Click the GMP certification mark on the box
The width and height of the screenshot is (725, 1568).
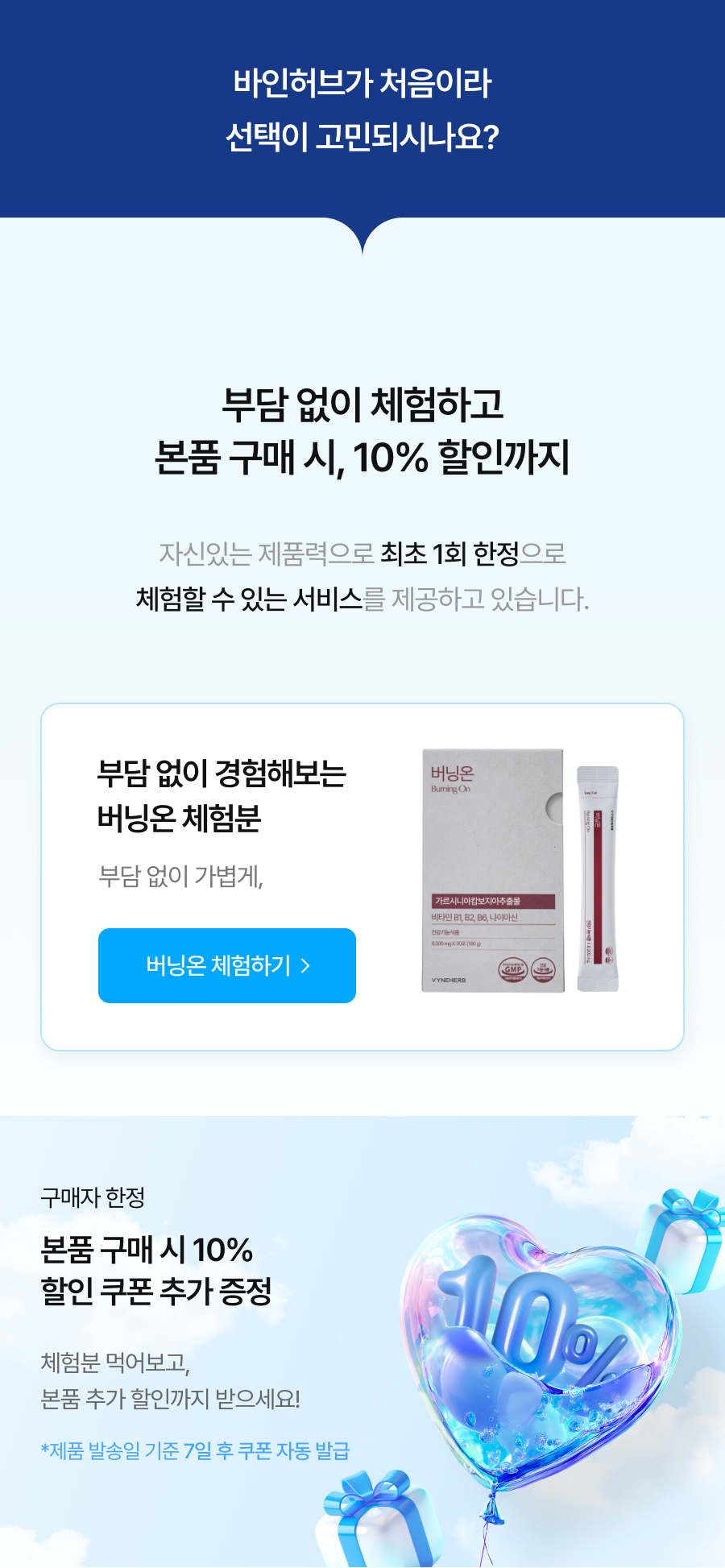[x=513, y=969]
